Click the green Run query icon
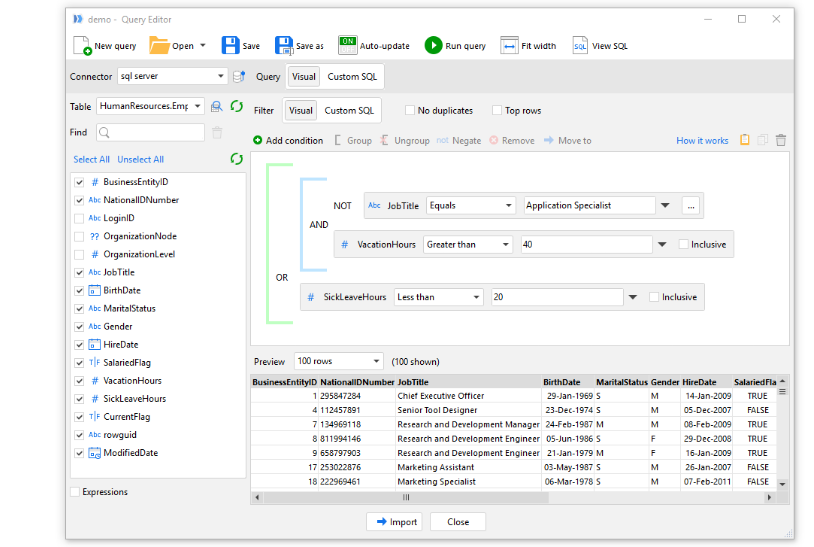The image size is (814, 547). [433, 46]
